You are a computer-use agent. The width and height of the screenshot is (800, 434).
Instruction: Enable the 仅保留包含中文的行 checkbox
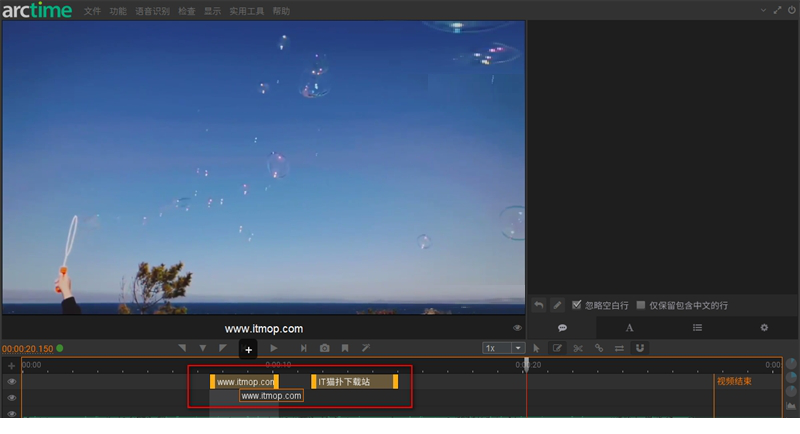point(641,304)
